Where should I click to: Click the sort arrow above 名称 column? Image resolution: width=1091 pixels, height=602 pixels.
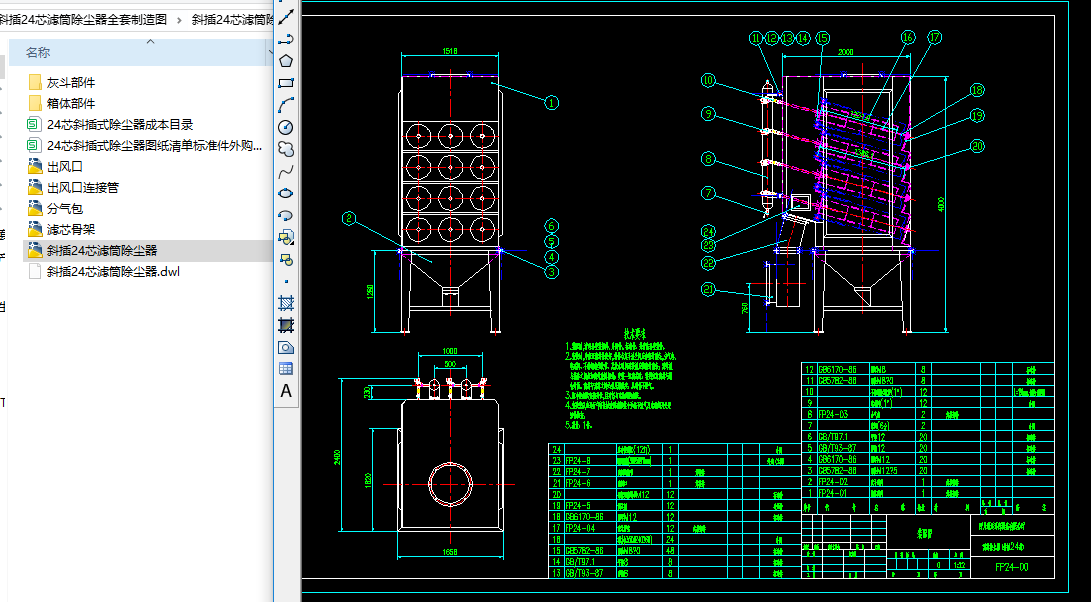coord(149,42)
